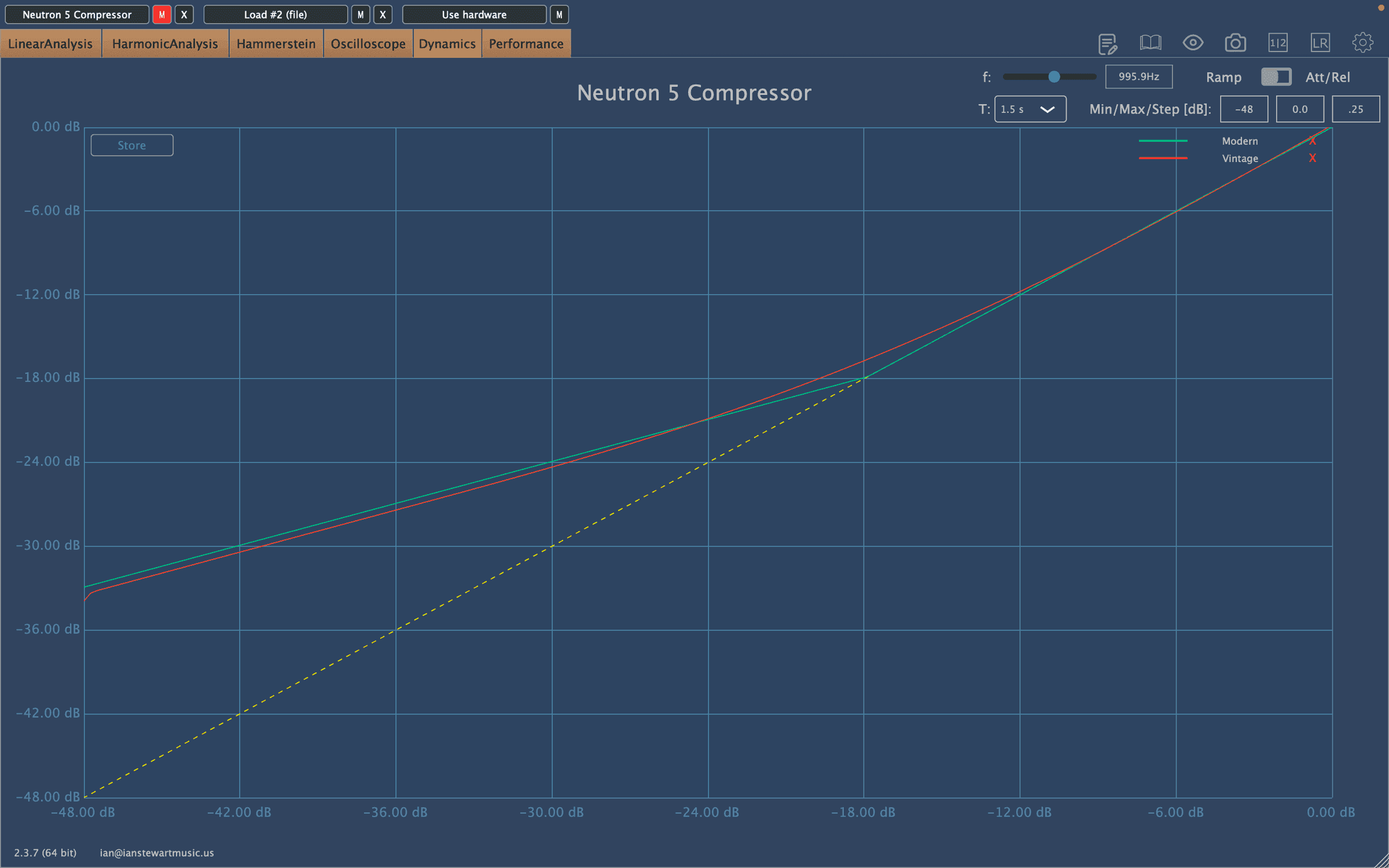
Task: Toggle the M button for Neutron 5 Compressor
Action: tap(162, 14)
